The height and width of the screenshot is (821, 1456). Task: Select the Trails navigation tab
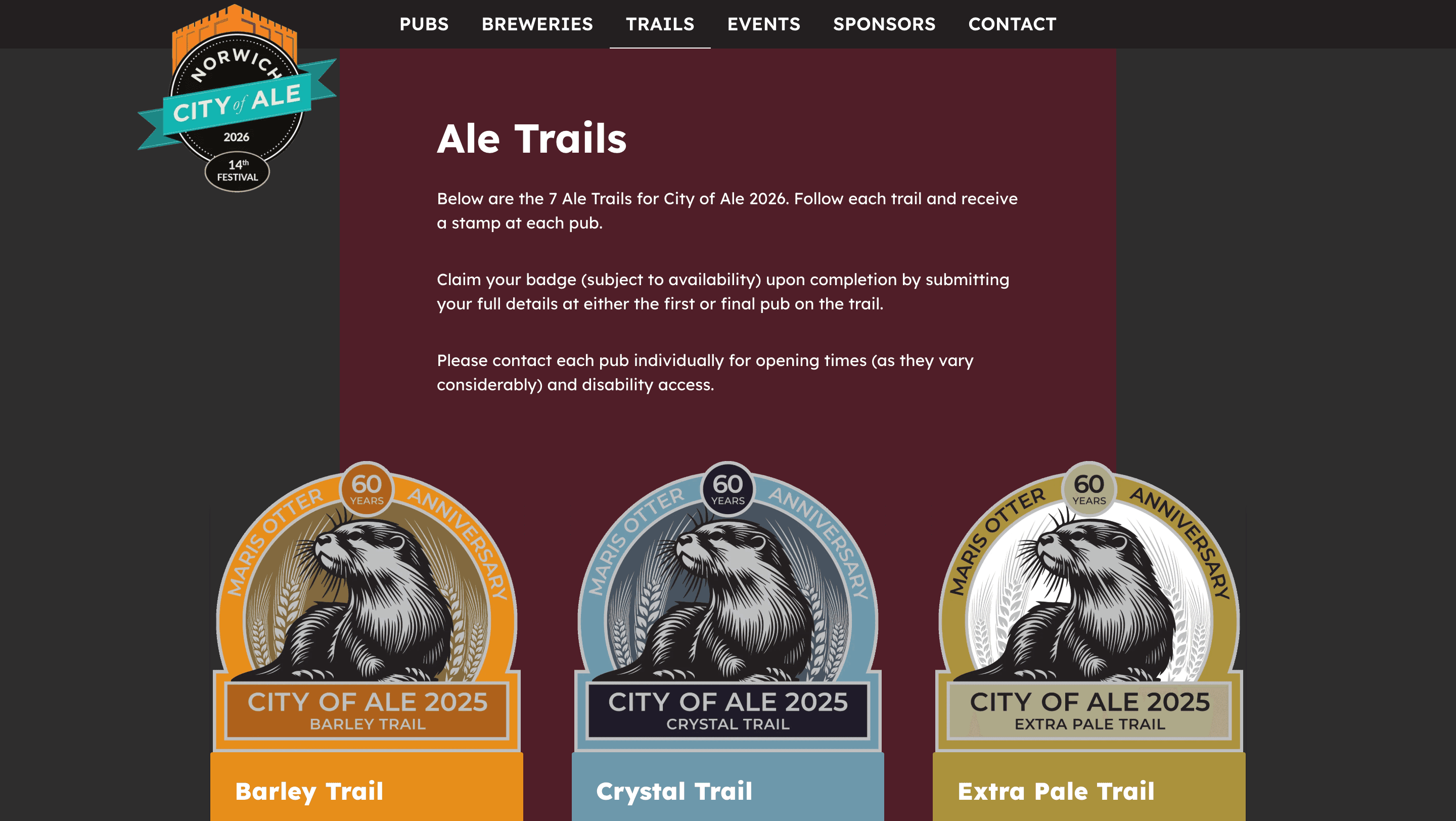[x=660, y=24]
